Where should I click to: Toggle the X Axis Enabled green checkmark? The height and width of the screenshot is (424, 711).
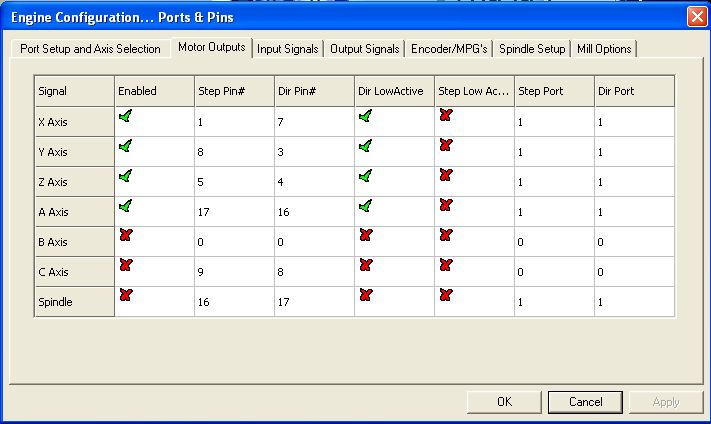[x=124, y=116]
